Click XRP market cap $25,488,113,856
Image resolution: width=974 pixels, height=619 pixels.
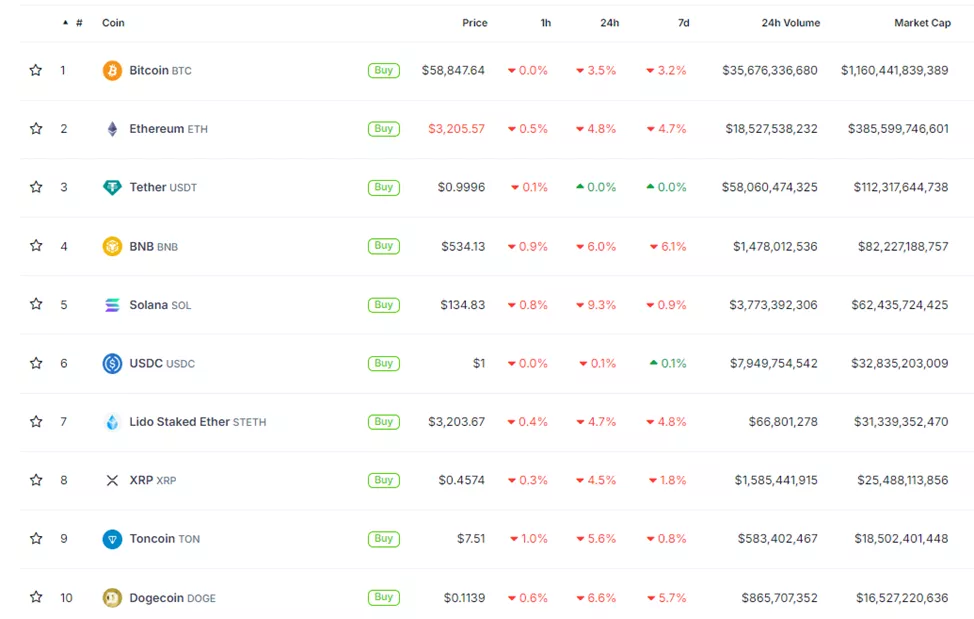[x=903, y=480]
